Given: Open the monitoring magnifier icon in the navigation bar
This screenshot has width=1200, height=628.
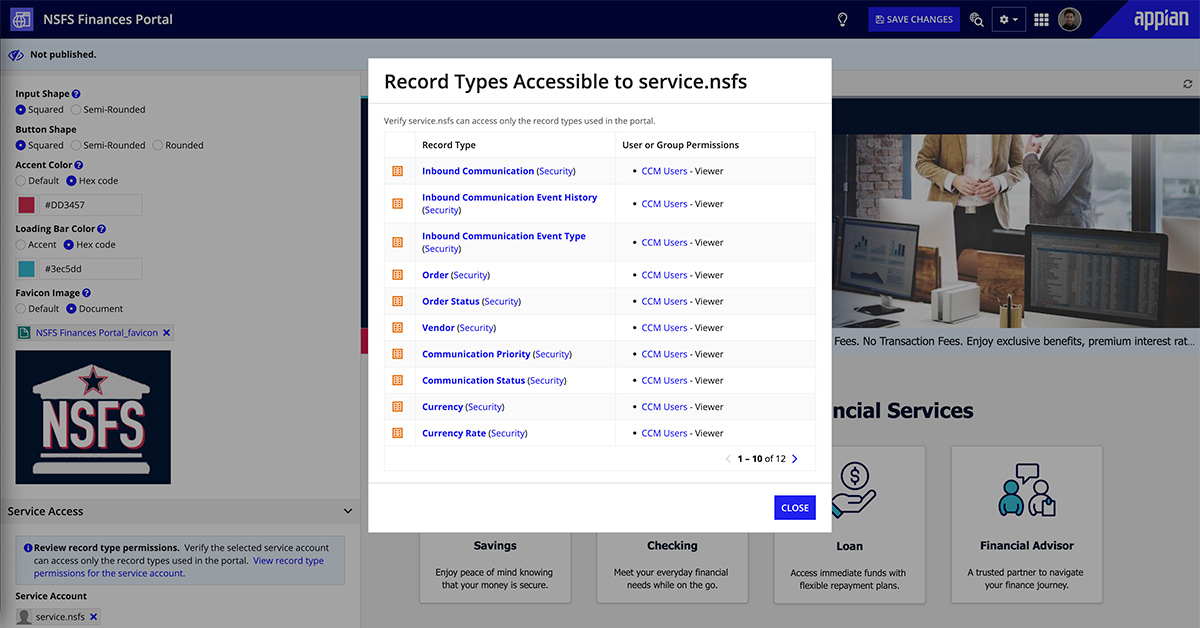Looking at the screenshot, I should pyautogui.click(x=976, y=19).
